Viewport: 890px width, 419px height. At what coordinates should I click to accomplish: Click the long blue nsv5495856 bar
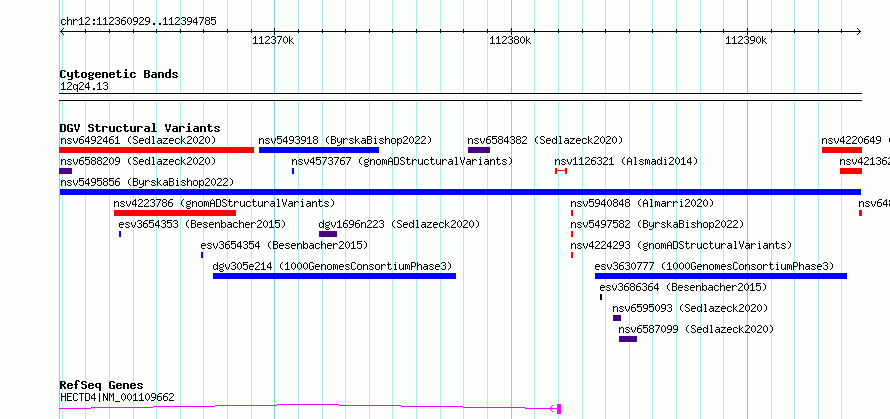tap(460, 192)
